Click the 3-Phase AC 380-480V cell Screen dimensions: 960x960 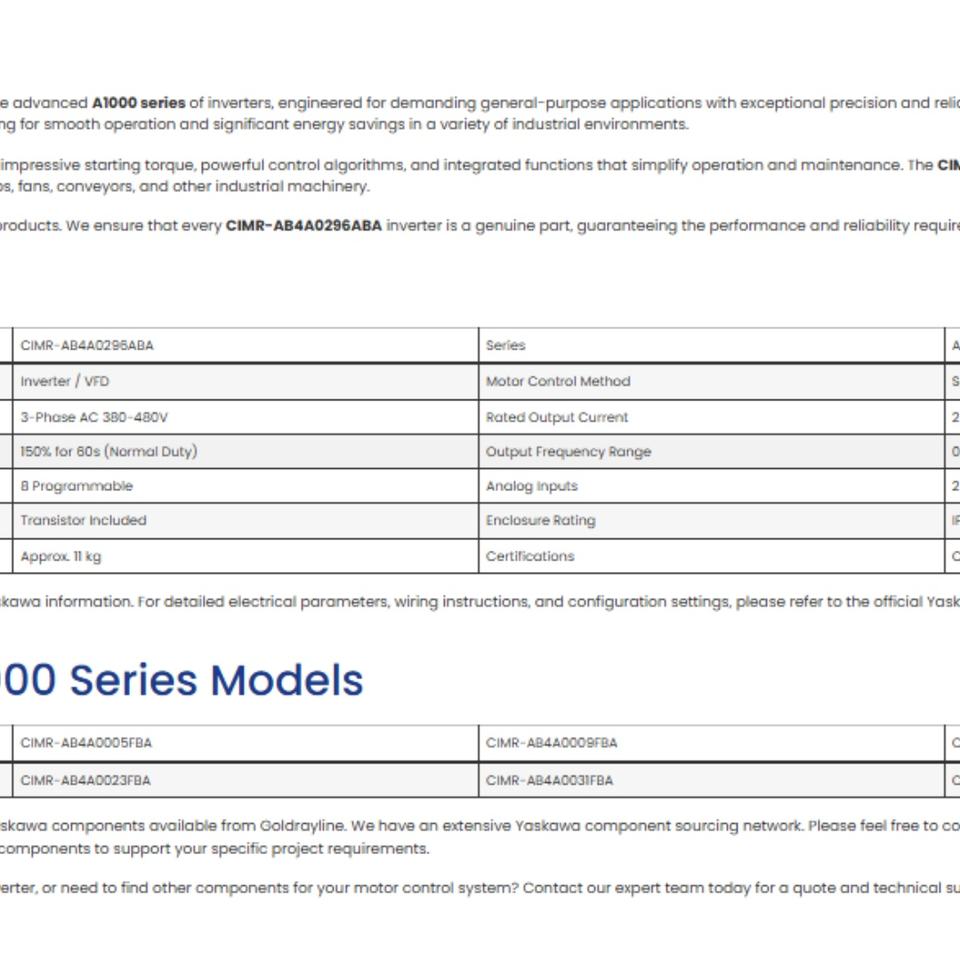[x=246, y=418]
